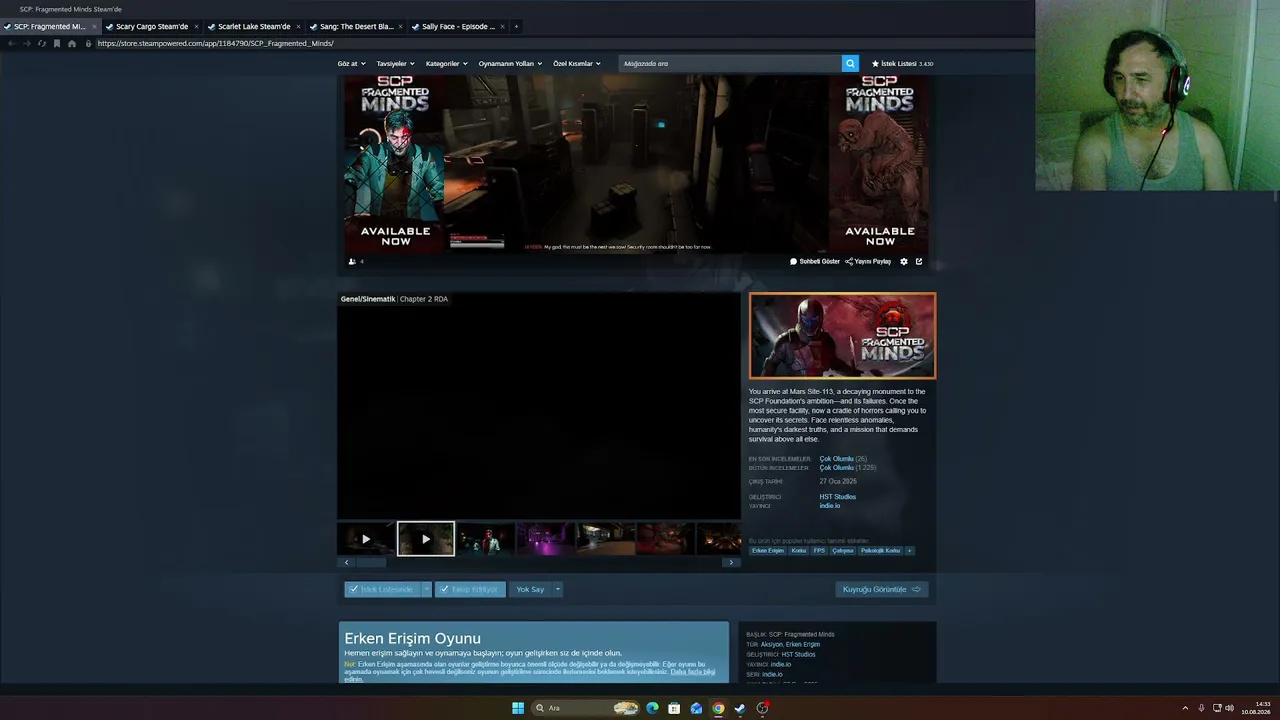The height and width of the screenshot is (720, 1280).
Task: Open the Oynamanın Yolları dropdown
Action: click(510, 64)
